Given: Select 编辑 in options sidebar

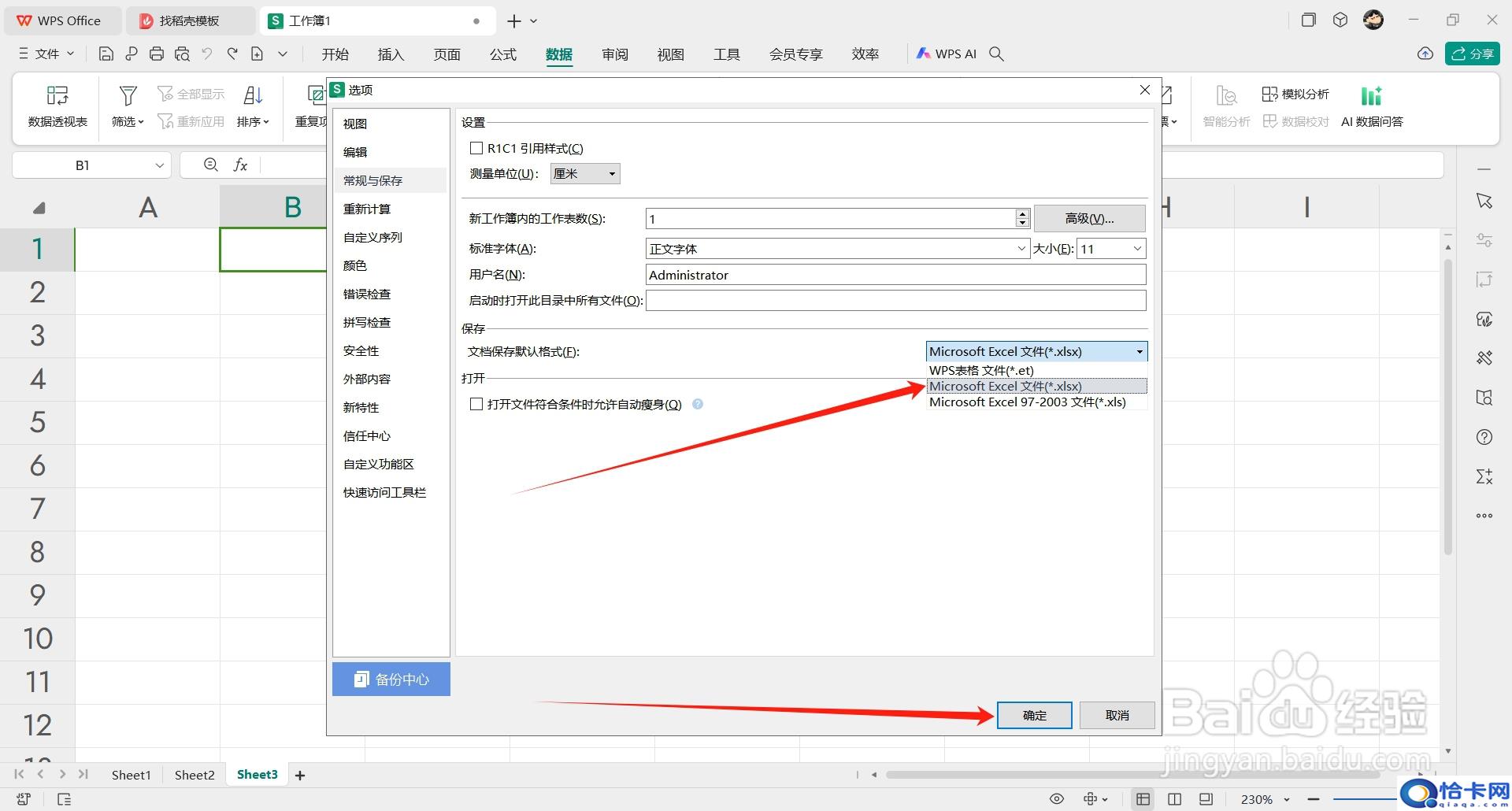Looking at the screenshot, I should coord(391,152).
